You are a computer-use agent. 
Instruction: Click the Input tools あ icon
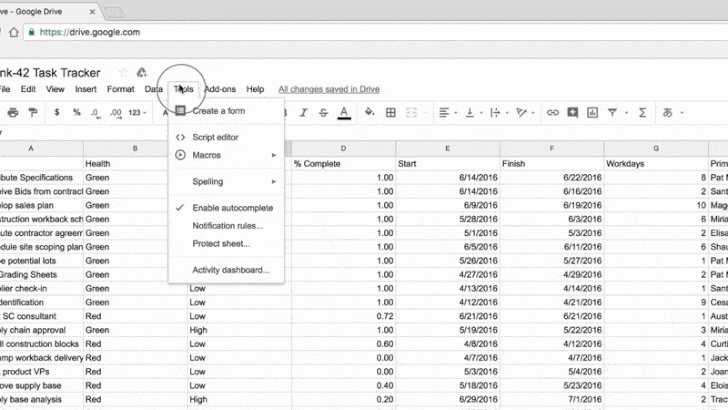click(668, 112)
